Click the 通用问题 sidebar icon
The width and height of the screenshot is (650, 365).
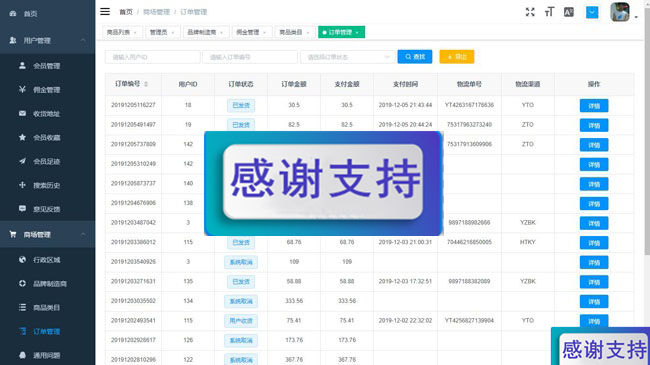coord(22,355)
